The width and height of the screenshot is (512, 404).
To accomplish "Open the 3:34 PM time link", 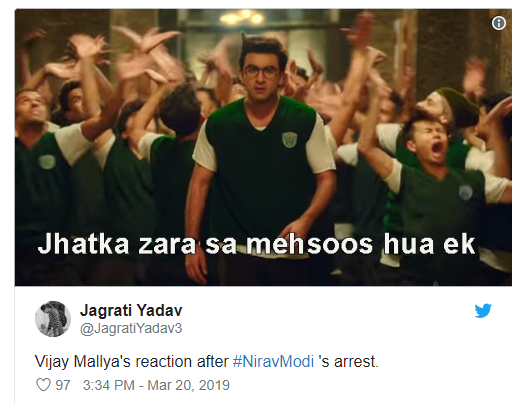I will point(109,385).
